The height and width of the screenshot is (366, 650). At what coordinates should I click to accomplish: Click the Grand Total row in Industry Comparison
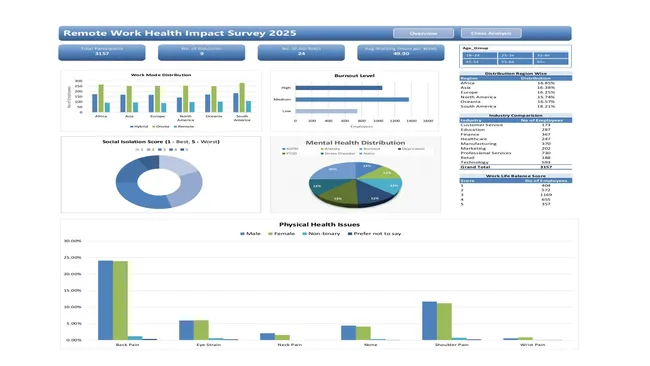[516, 167]
